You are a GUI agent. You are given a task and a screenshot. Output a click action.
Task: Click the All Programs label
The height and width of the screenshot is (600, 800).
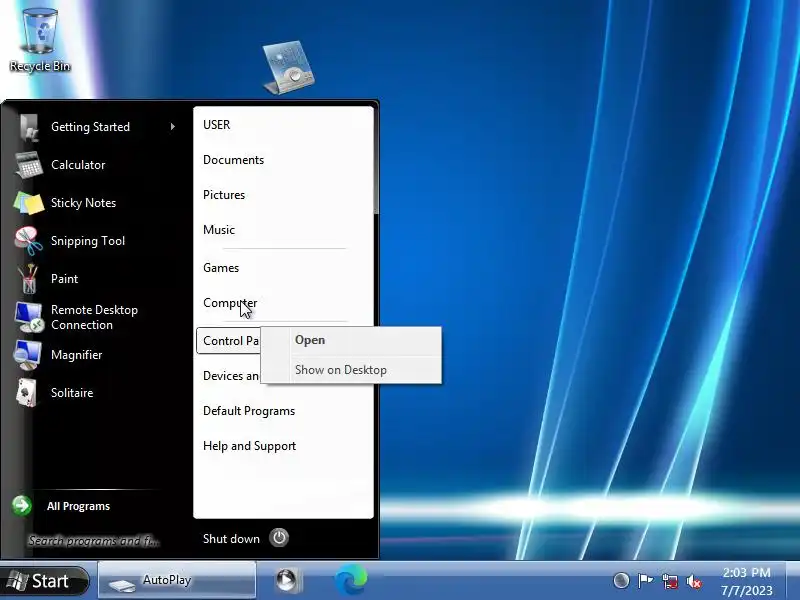click(78, 506)
